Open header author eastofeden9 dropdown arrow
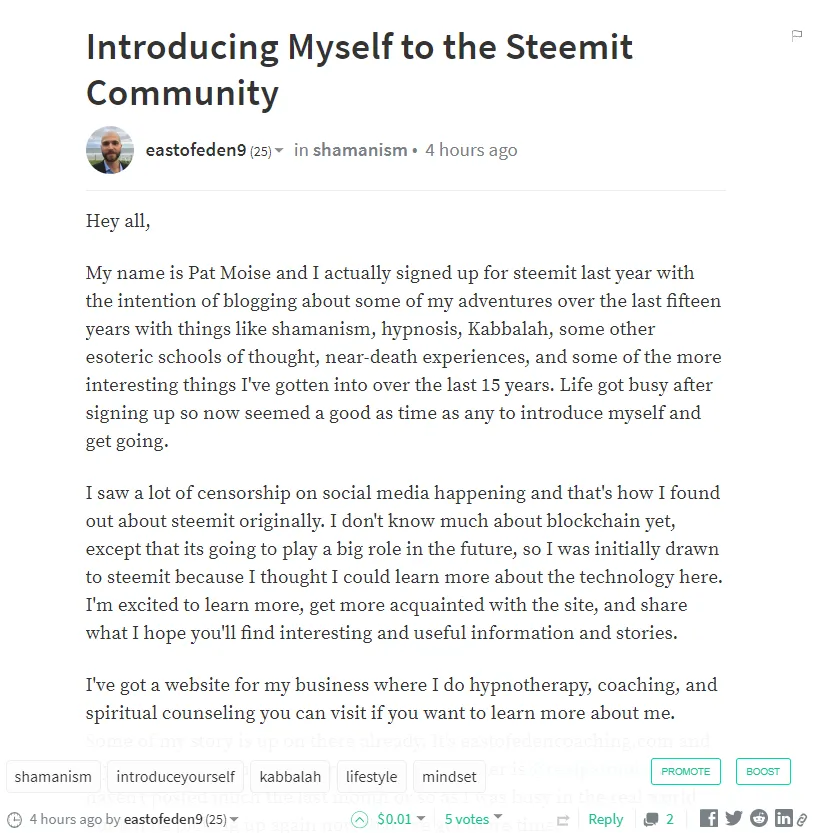Viewport: 833px width, 833px height. coord(279,151)
